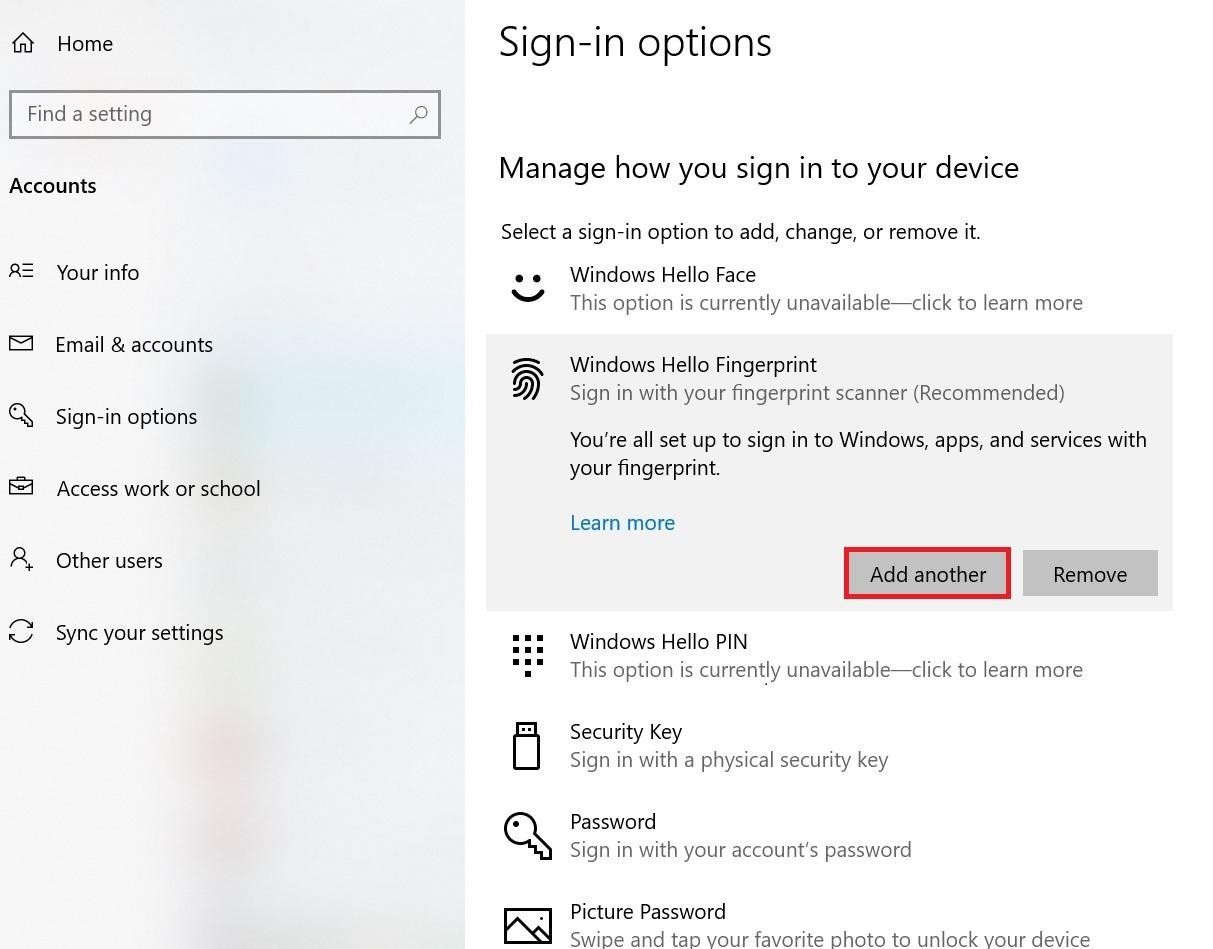
Task: Click the Picture Password image icon
Action: point(527,925)
